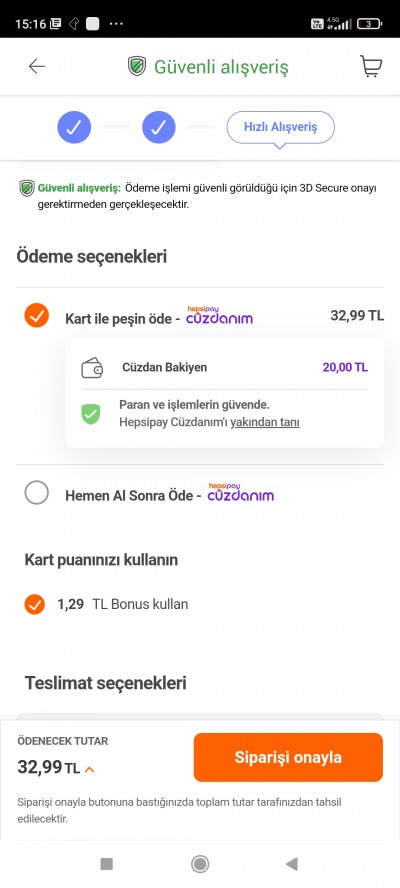Open the yakından tanı link
Screen dimensions: 400x888
265,422
